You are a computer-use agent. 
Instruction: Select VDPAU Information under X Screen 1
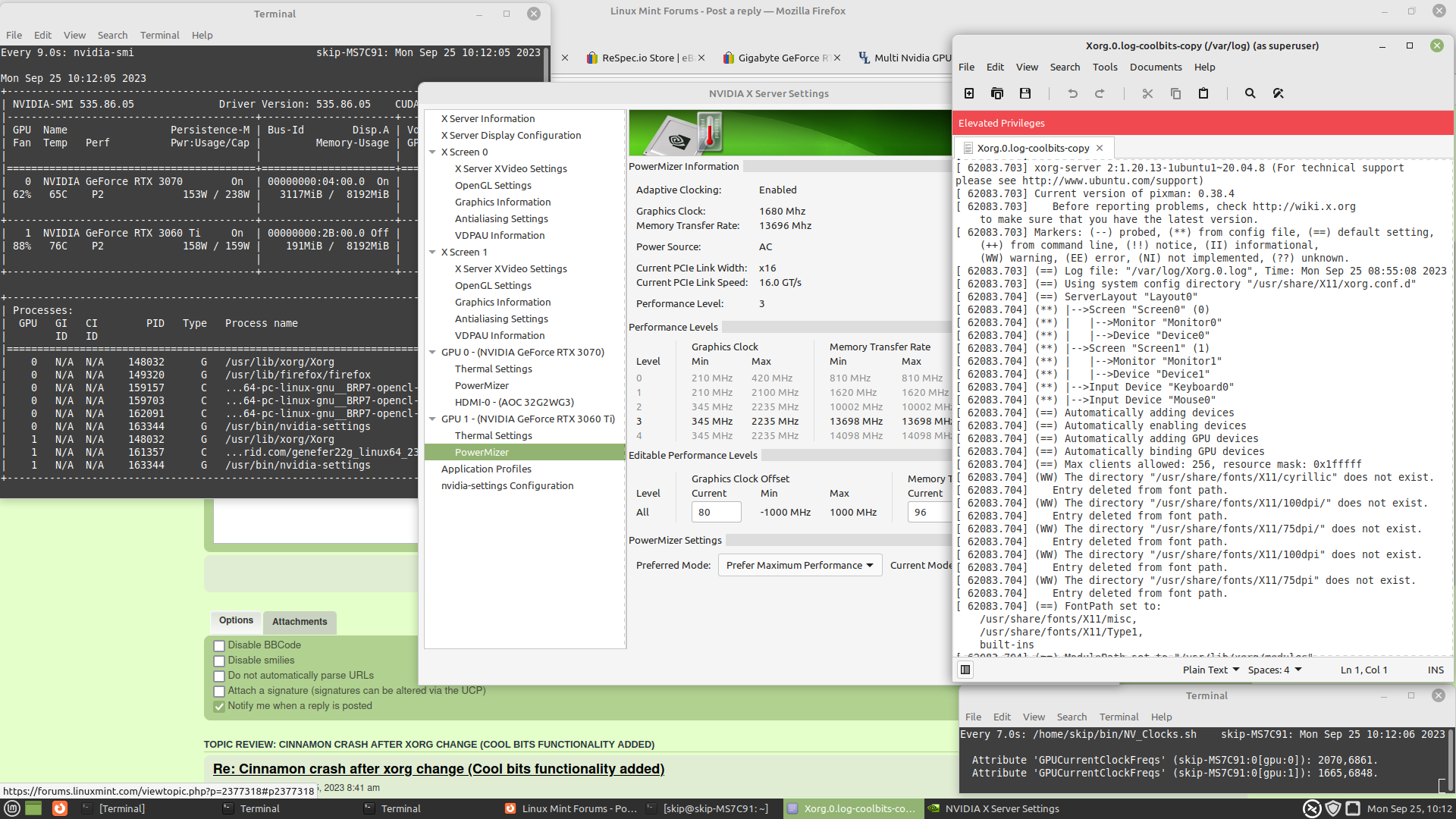500,335
